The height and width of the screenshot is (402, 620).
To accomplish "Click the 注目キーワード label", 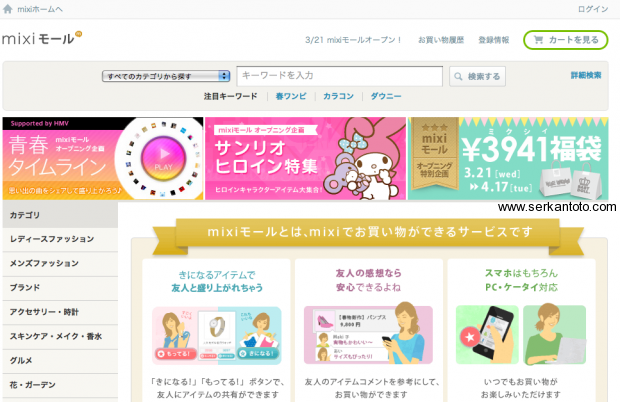I will point(231,96).
